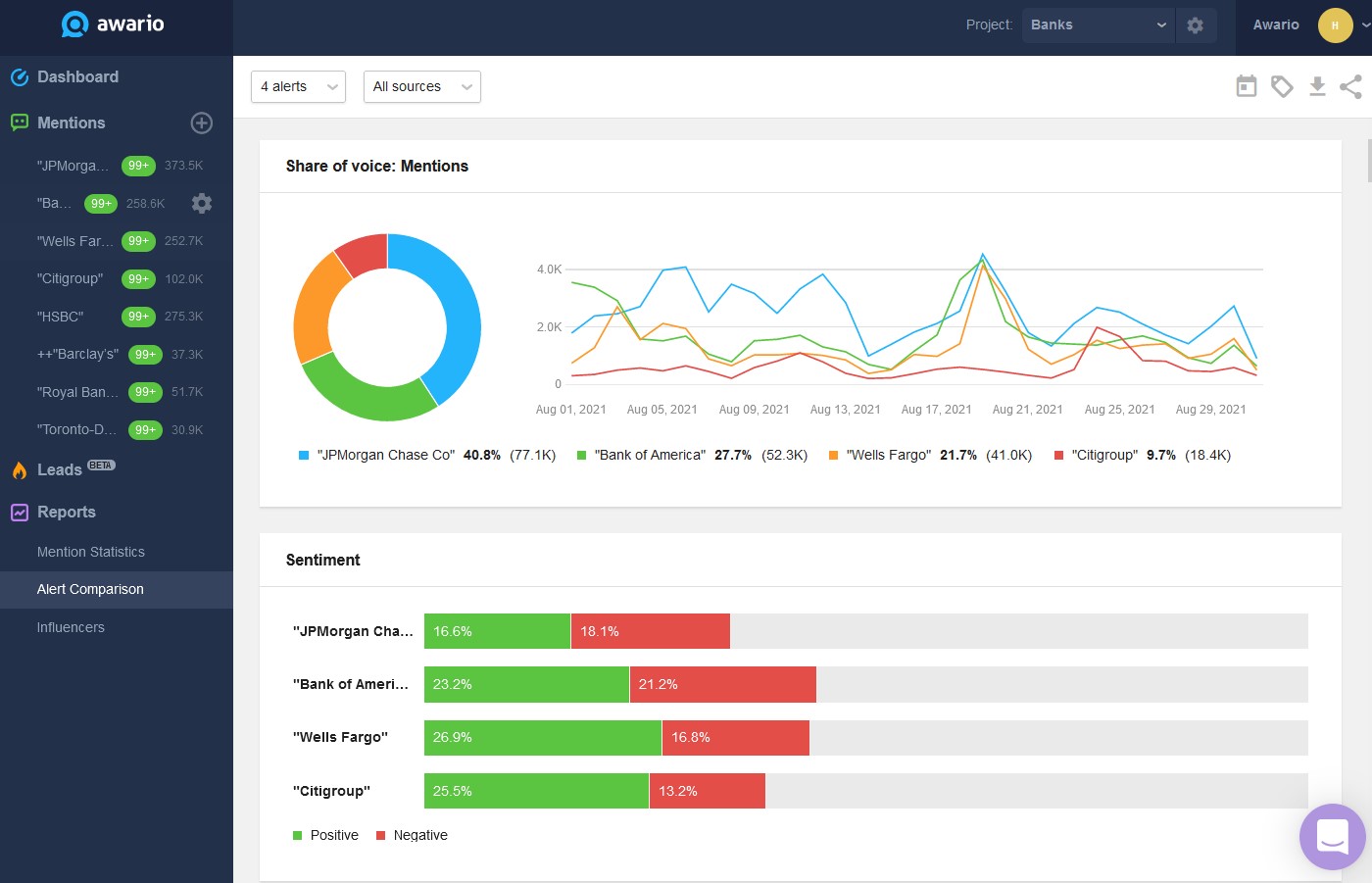Select Mention Statistics report

91,552
